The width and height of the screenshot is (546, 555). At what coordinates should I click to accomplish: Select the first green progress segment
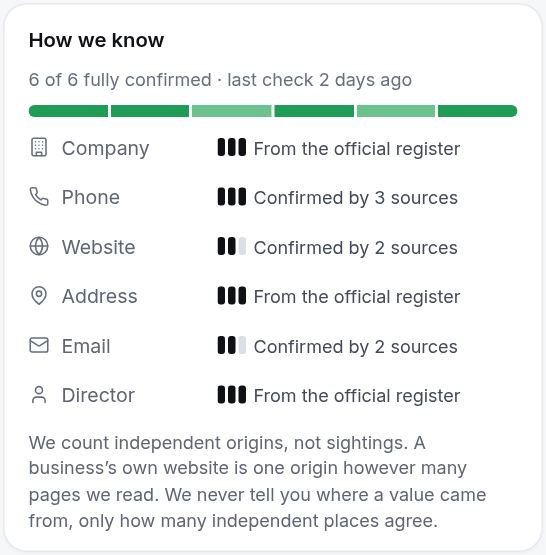68,111
